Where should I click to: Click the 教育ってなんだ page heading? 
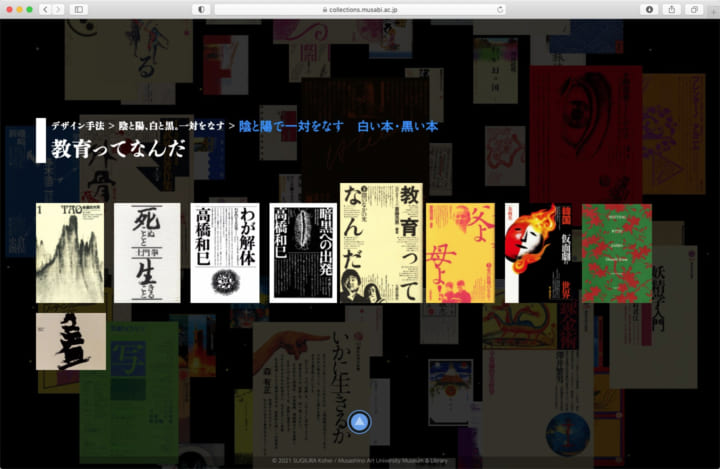point(118,149)
